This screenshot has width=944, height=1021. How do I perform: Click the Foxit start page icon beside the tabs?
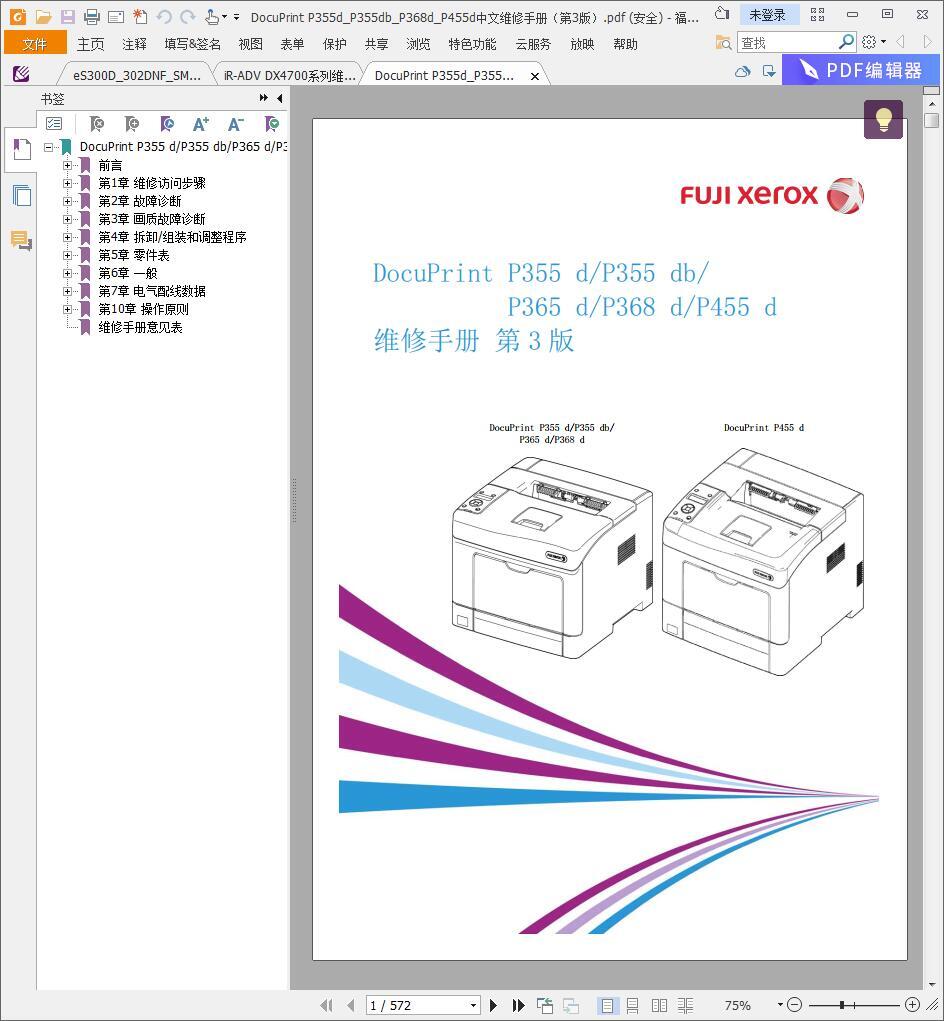[x=21, y=74]
